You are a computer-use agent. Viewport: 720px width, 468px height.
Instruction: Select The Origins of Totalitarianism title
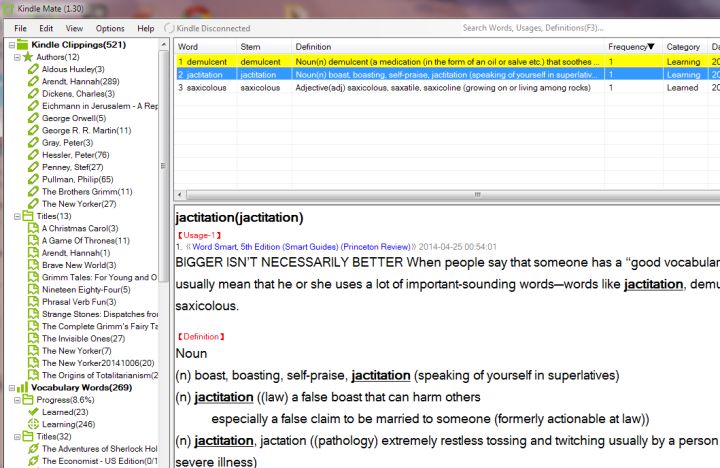[x=100, y=375]
